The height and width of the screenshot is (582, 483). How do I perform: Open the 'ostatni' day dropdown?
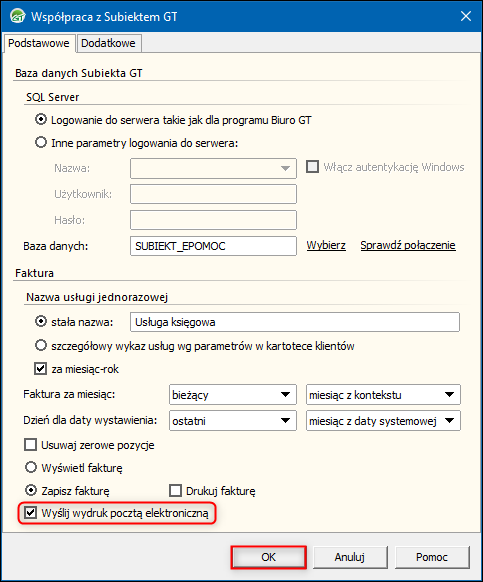[233, 421]
